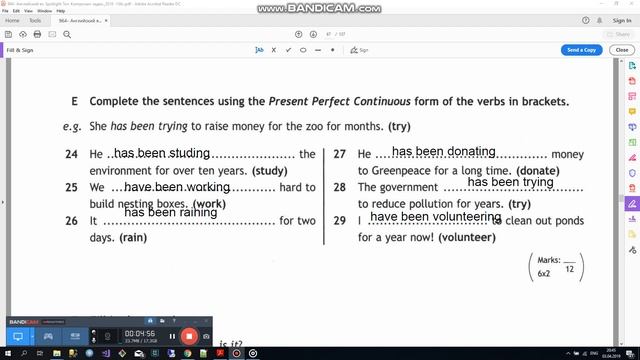Close the 964- document tab
Viewport: 640px width, 360px height.
click(x=106, y=20)
